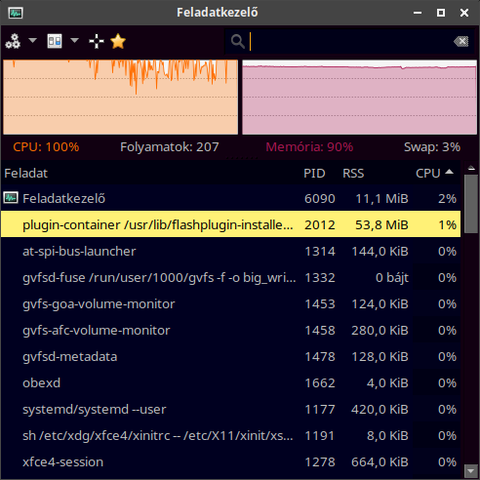
Task: Select the gvfs-afc-volume-monitor process
Action: click(x=231, y=330)
